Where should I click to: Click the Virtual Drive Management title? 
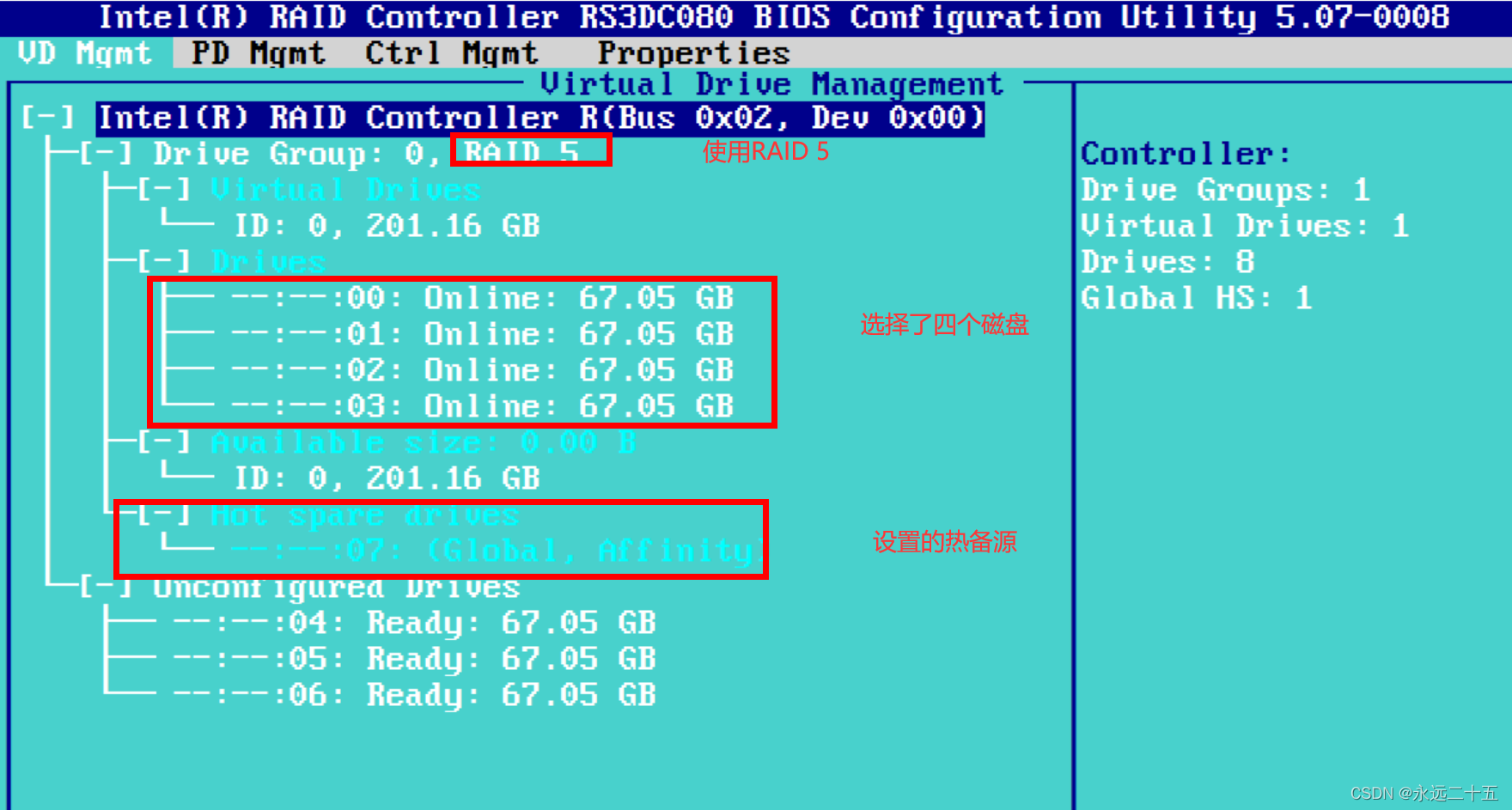click(x=771, y=84)
